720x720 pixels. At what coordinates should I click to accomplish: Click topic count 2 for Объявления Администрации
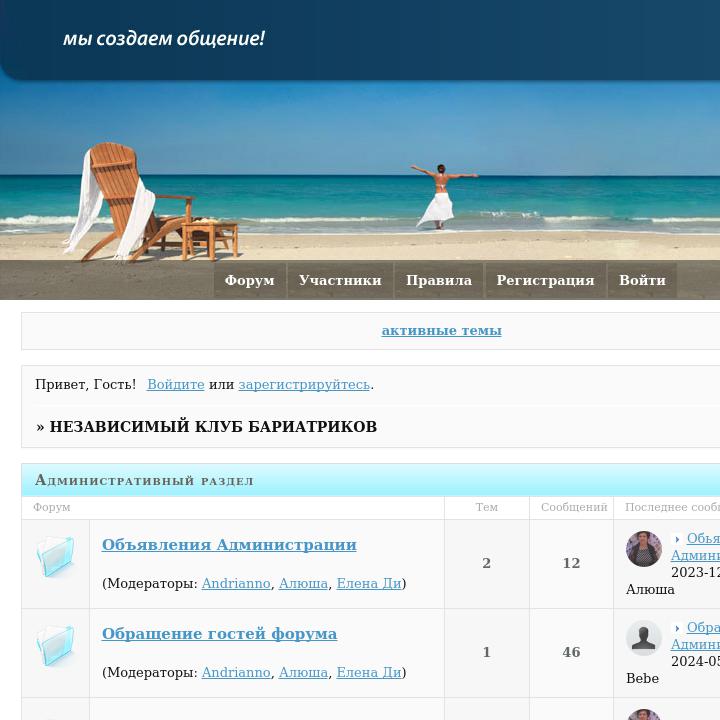pyautogui.click(x=487, y=563)
